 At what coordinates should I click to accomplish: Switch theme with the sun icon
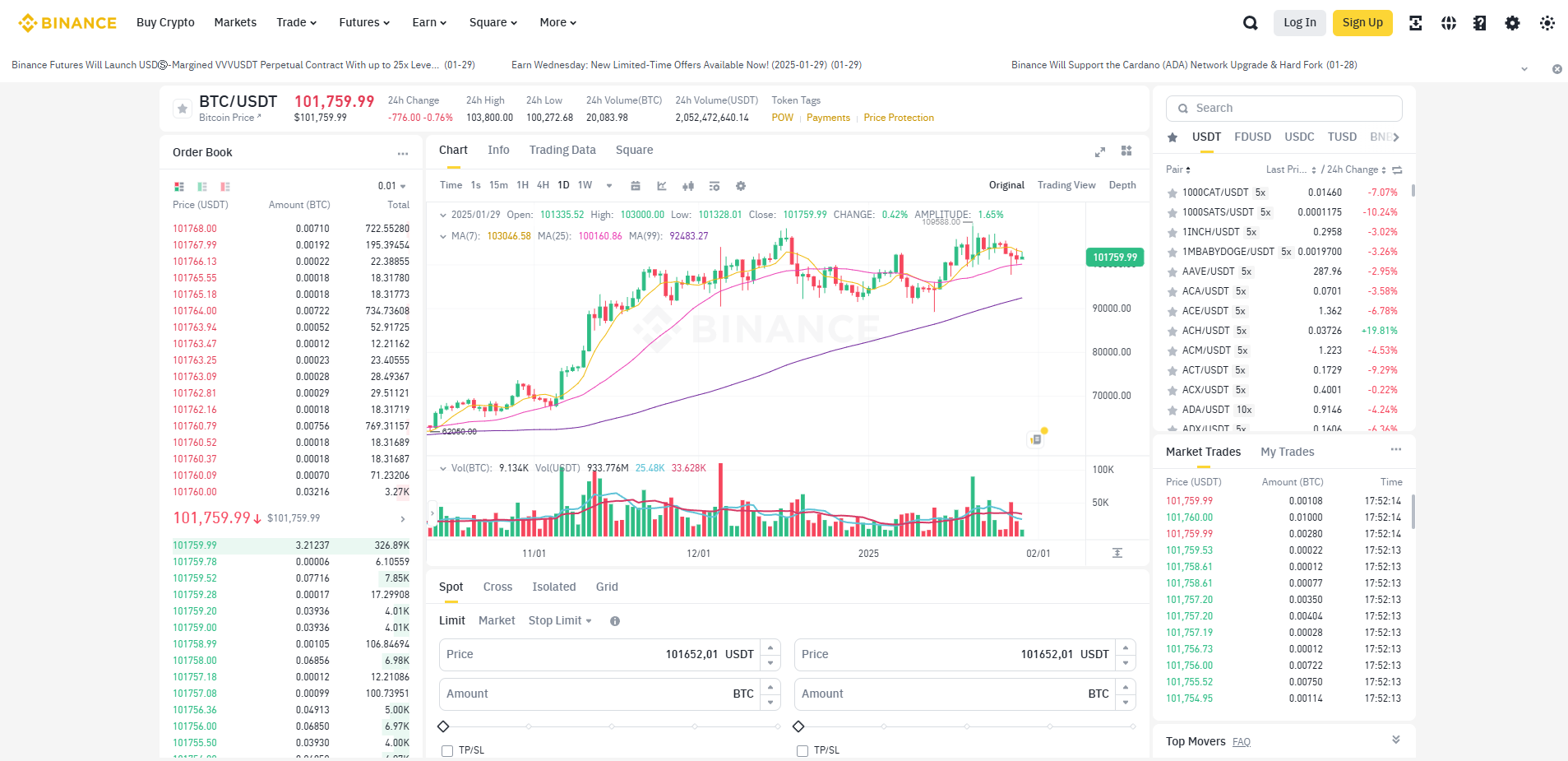click(x=1547, y=23)
